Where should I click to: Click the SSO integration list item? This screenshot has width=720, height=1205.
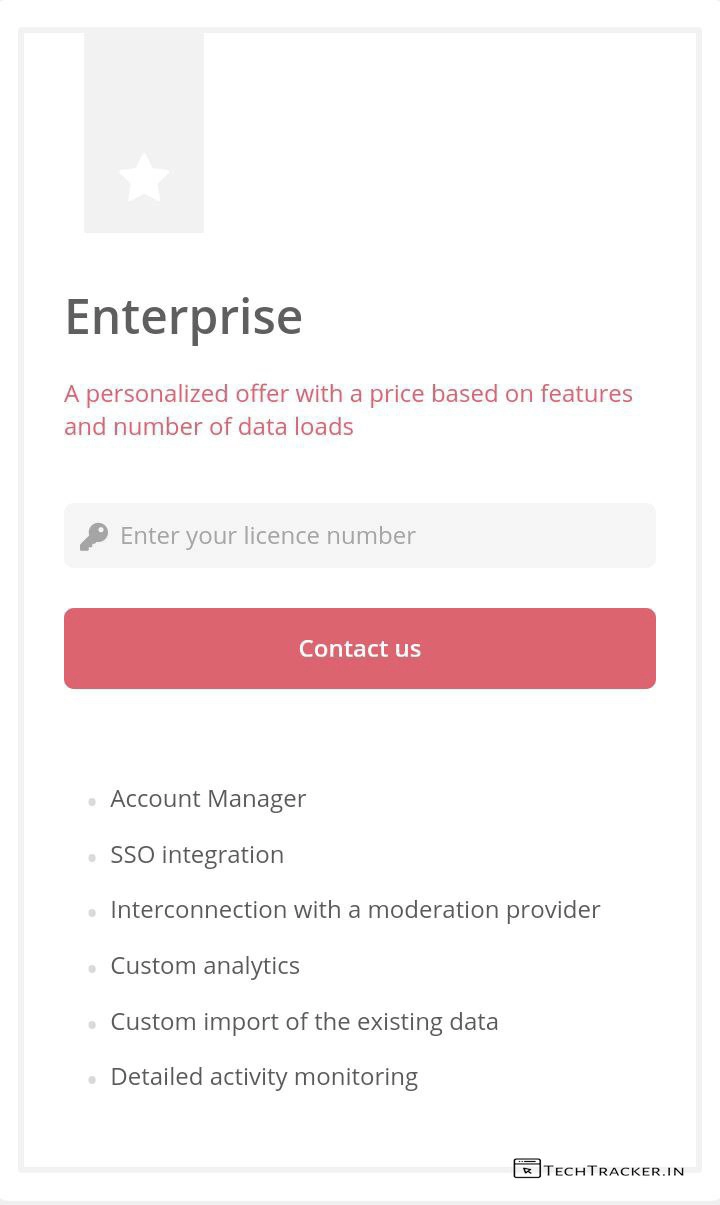(197, 855)
